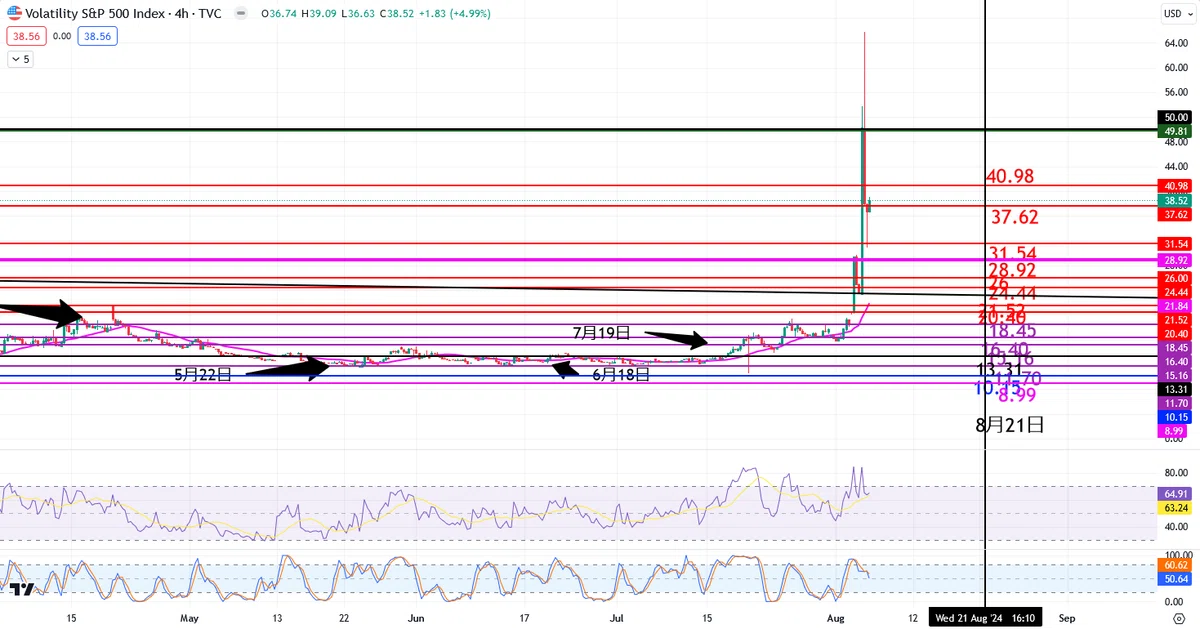Click the black 13.31 axis price label
Viewport: 1200px width, 629px height.
coord(1175,389)
